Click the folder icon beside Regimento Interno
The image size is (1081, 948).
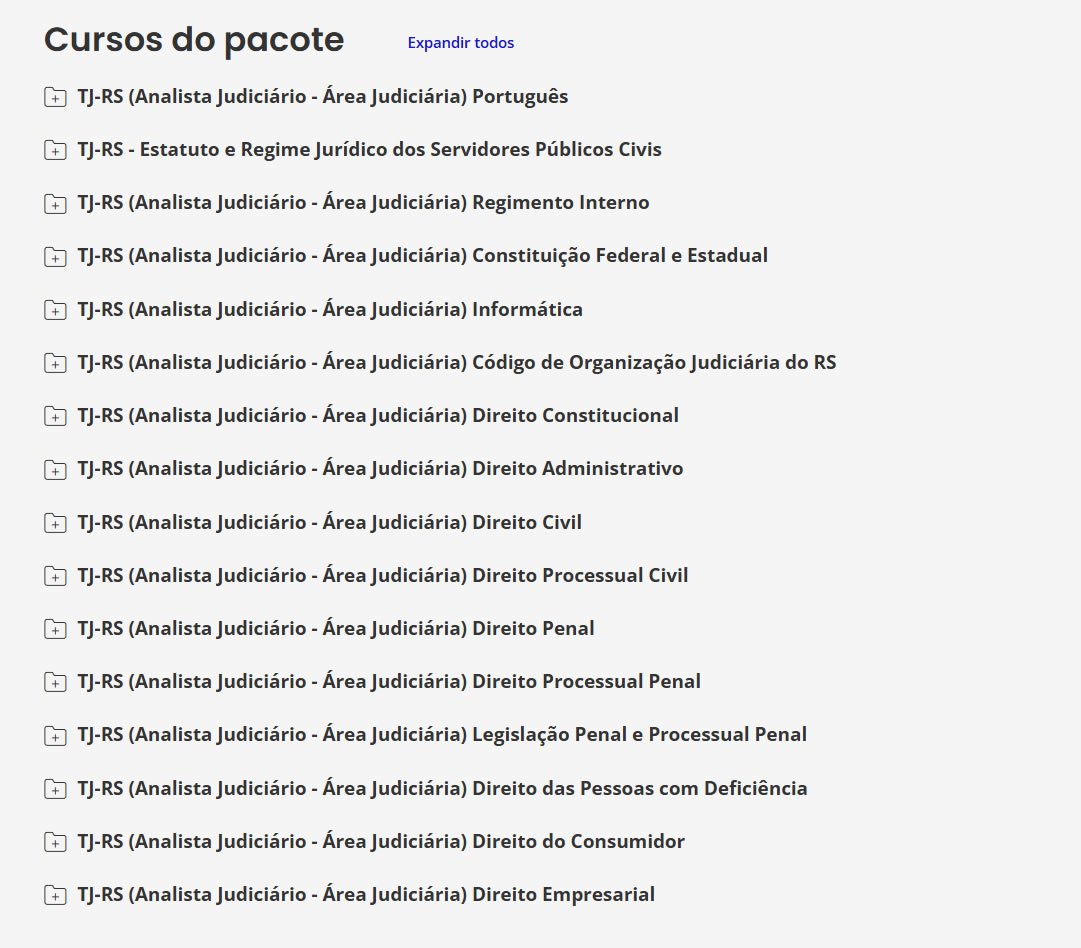[55, 203]
